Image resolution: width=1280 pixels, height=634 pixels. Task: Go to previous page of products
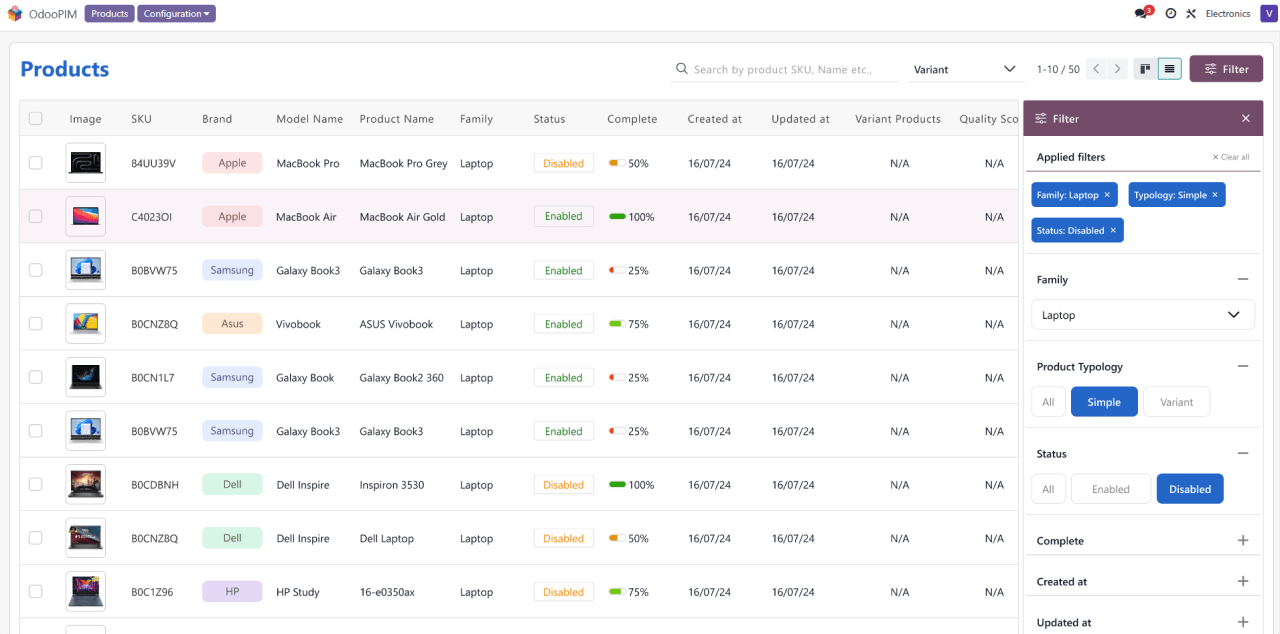pyautogui.click(x=1096, y=69)
